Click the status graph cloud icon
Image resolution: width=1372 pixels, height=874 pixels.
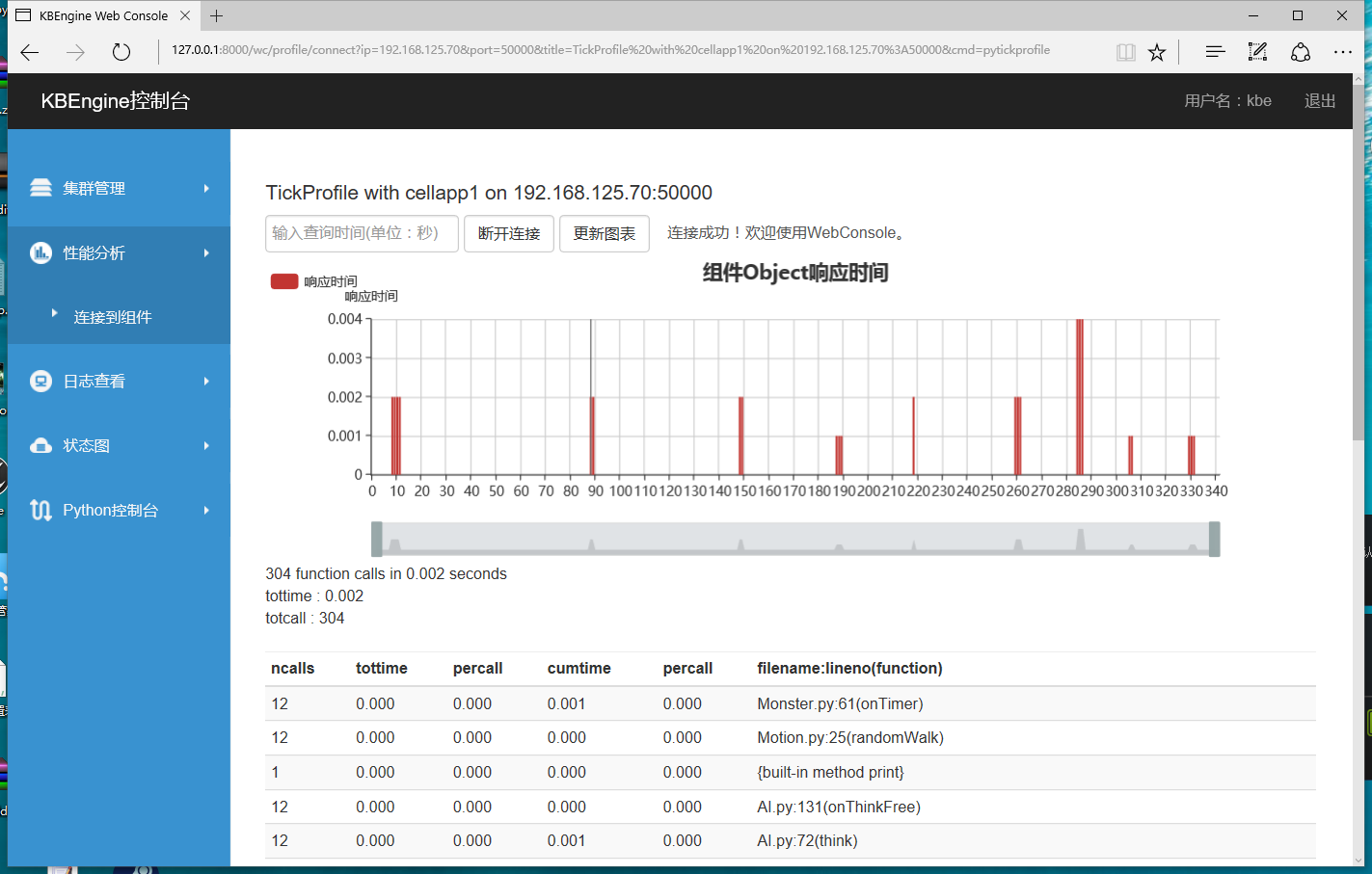[x=40, y=445]
